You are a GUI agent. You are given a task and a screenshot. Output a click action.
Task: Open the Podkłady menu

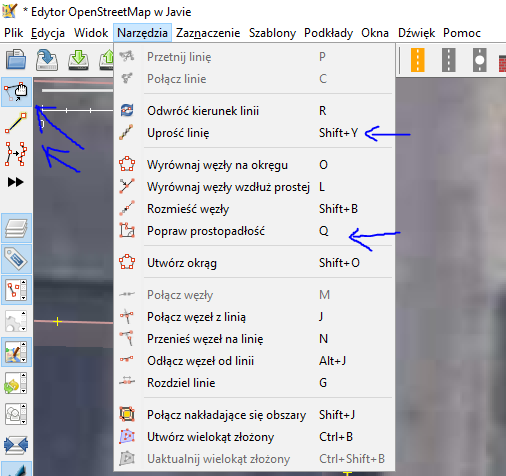[328, 33]
